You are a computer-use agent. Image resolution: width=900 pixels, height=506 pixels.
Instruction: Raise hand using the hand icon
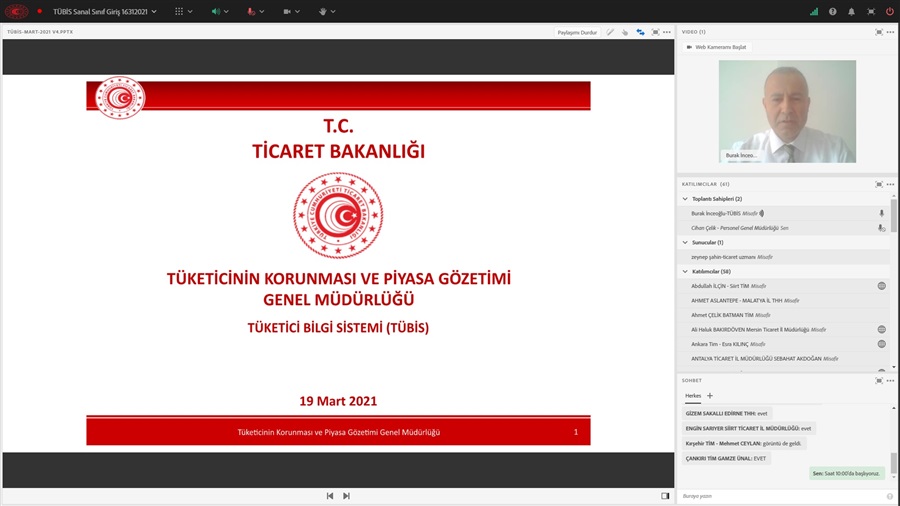tap(323, 11)
